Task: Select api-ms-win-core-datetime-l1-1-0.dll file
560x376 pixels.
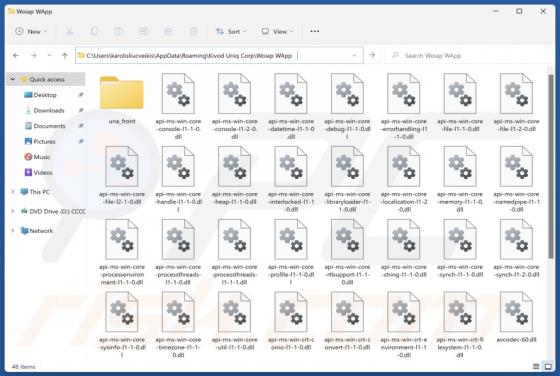Action: click(x=291, y=106)
